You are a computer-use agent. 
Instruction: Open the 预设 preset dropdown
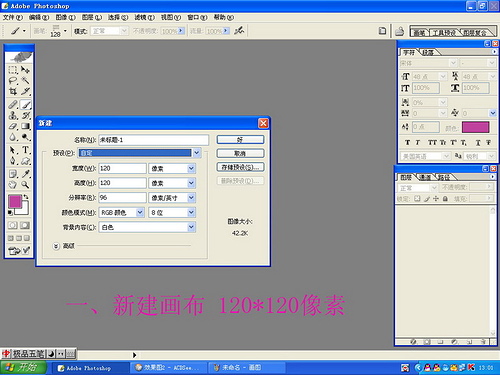pyautogui.click(x=197, y=153)
